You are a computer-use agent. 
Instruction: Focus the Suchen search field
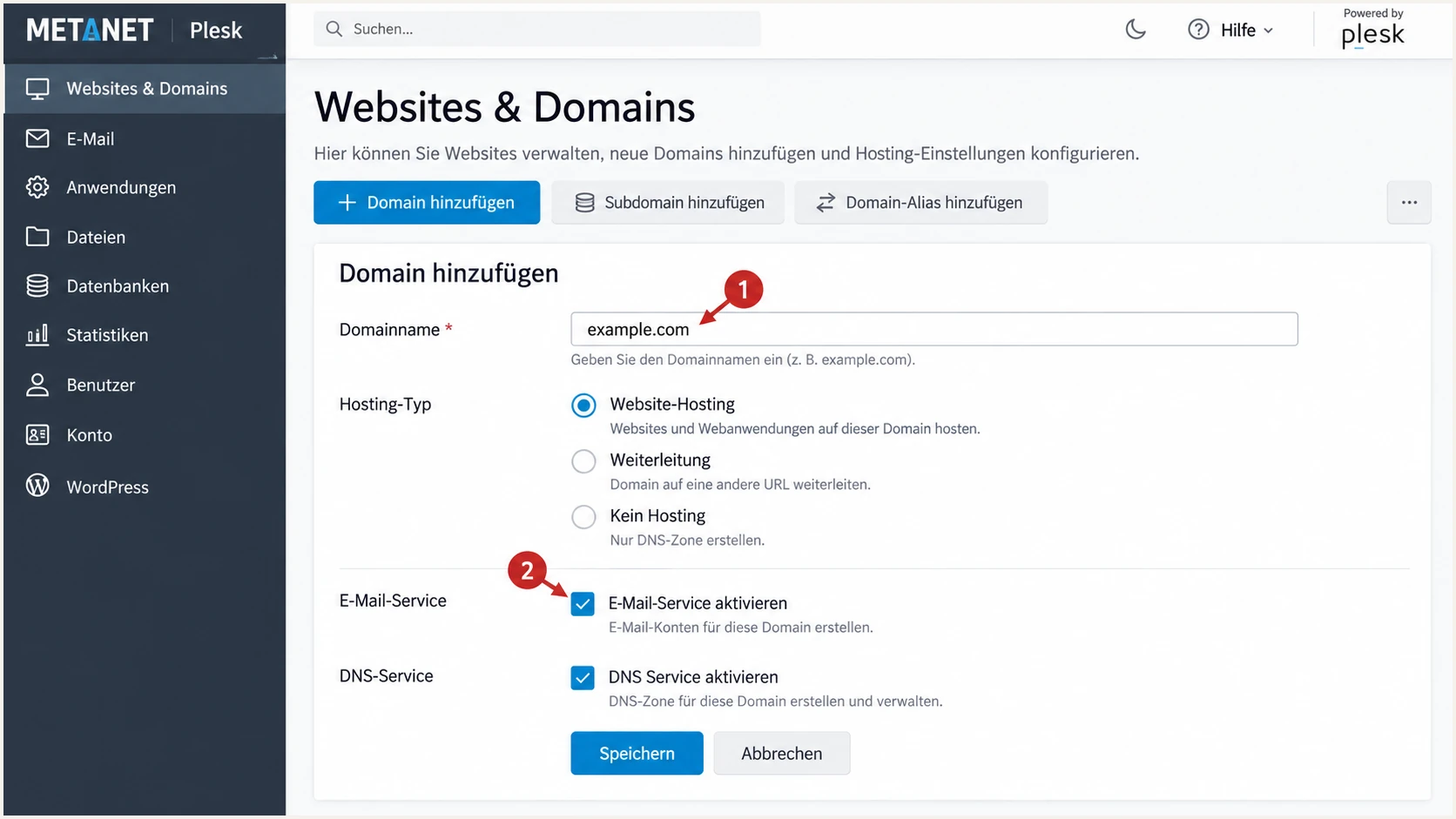tap(537, 29)
